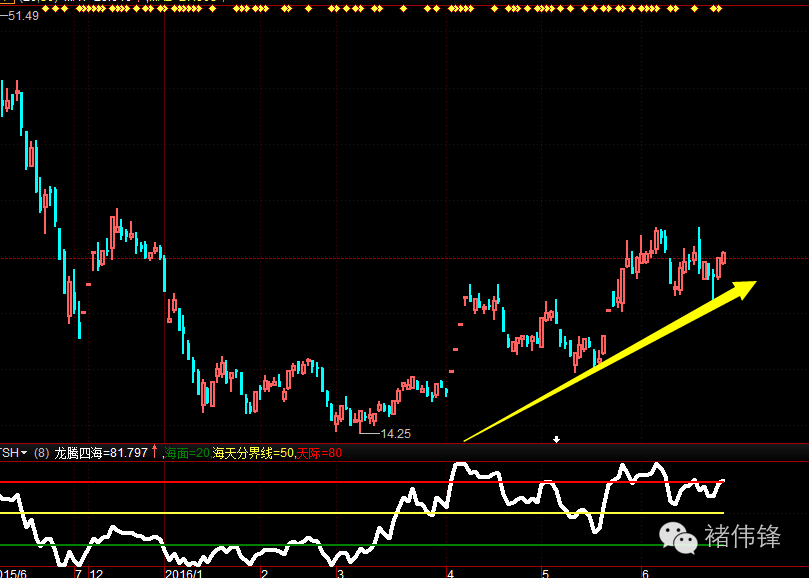Viewport: 809px width, 578px height.
Task: Click the month 5 label on time axis
Action: (546, 573)
